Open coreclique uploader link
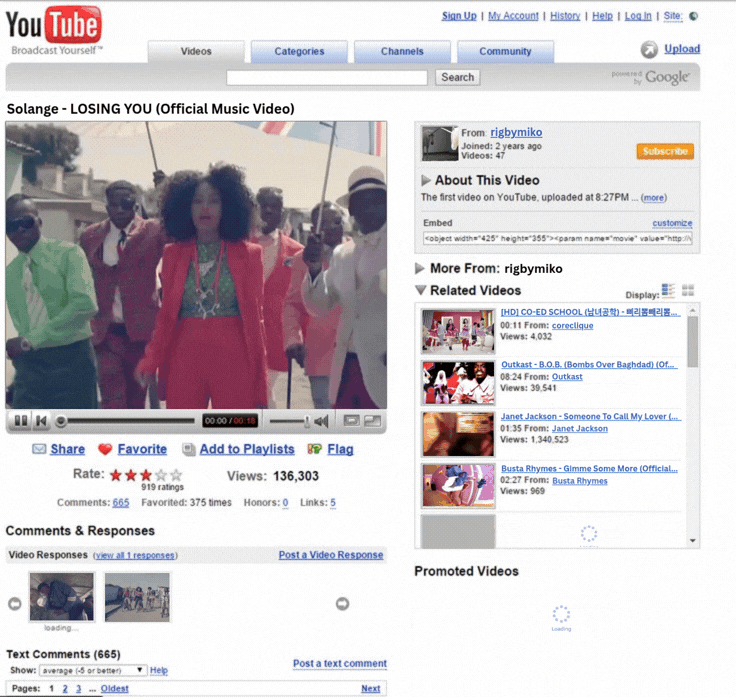This screenshot has width=736, height=697. click(x=573, y=326)
